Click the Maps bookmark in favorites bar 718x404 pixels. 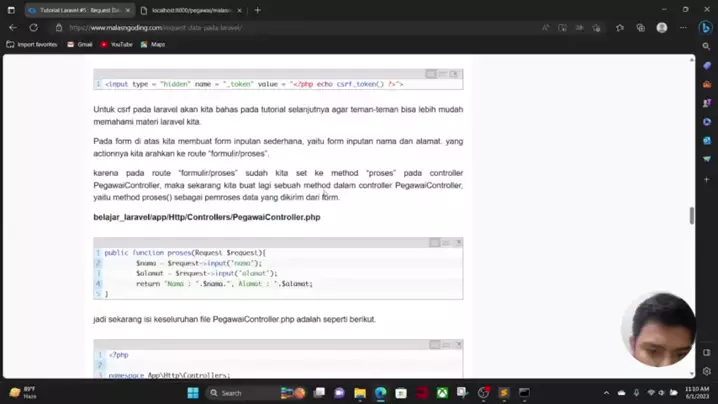tap(153, 44)
